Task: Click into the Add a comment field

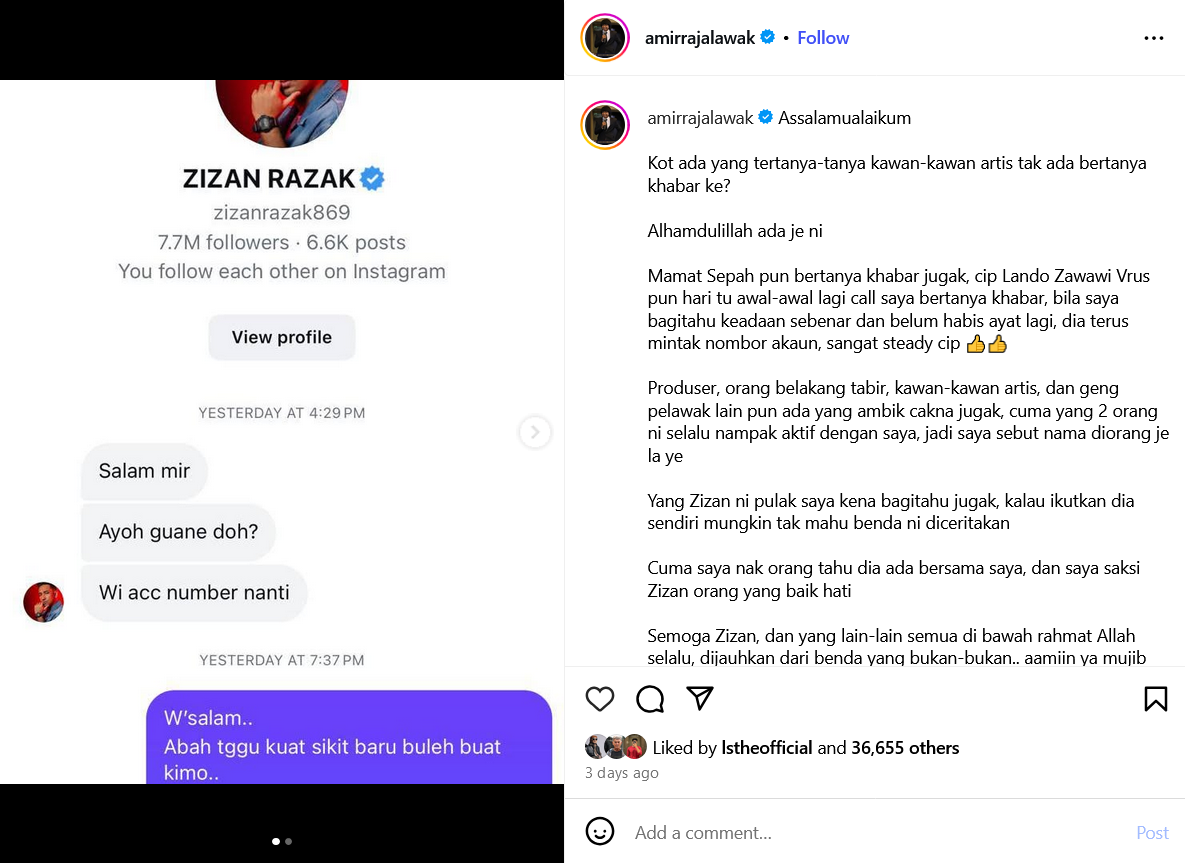Action: (x=877, y=832)
